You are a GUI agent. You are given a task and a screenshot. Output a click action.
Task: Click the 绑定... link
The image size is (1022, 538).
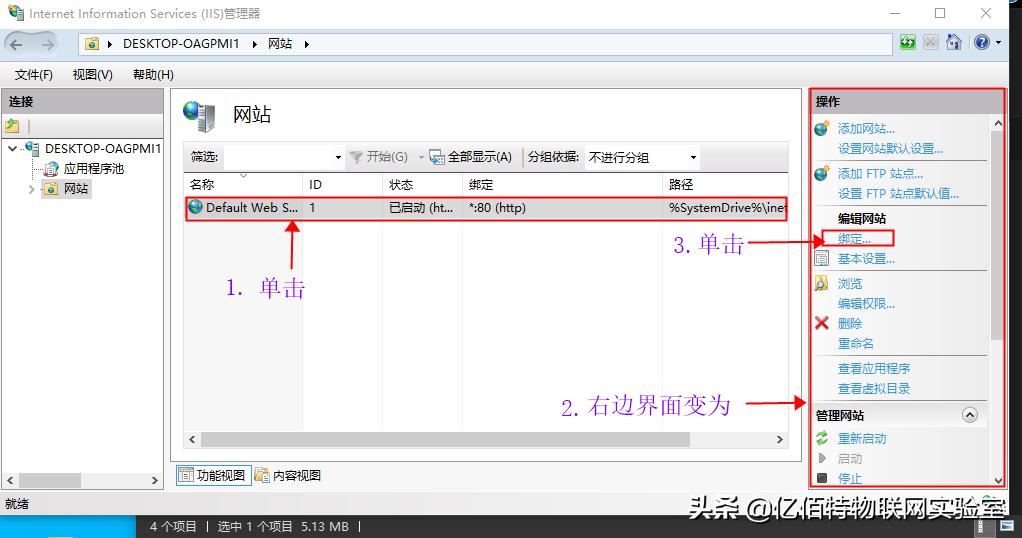tap(854, 238)
